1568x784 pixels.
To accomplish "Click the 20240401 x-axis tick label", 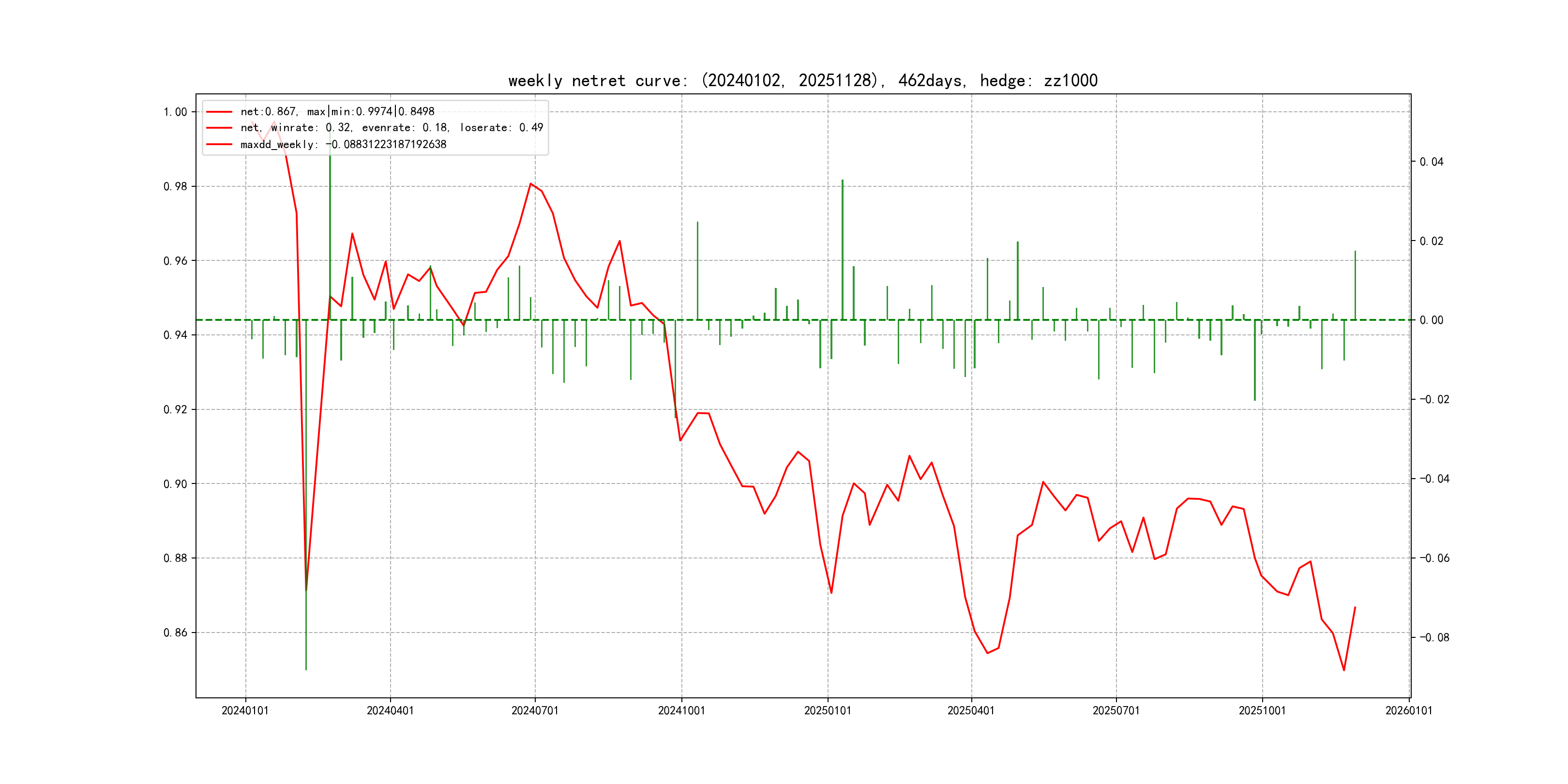I will point(390,710).
